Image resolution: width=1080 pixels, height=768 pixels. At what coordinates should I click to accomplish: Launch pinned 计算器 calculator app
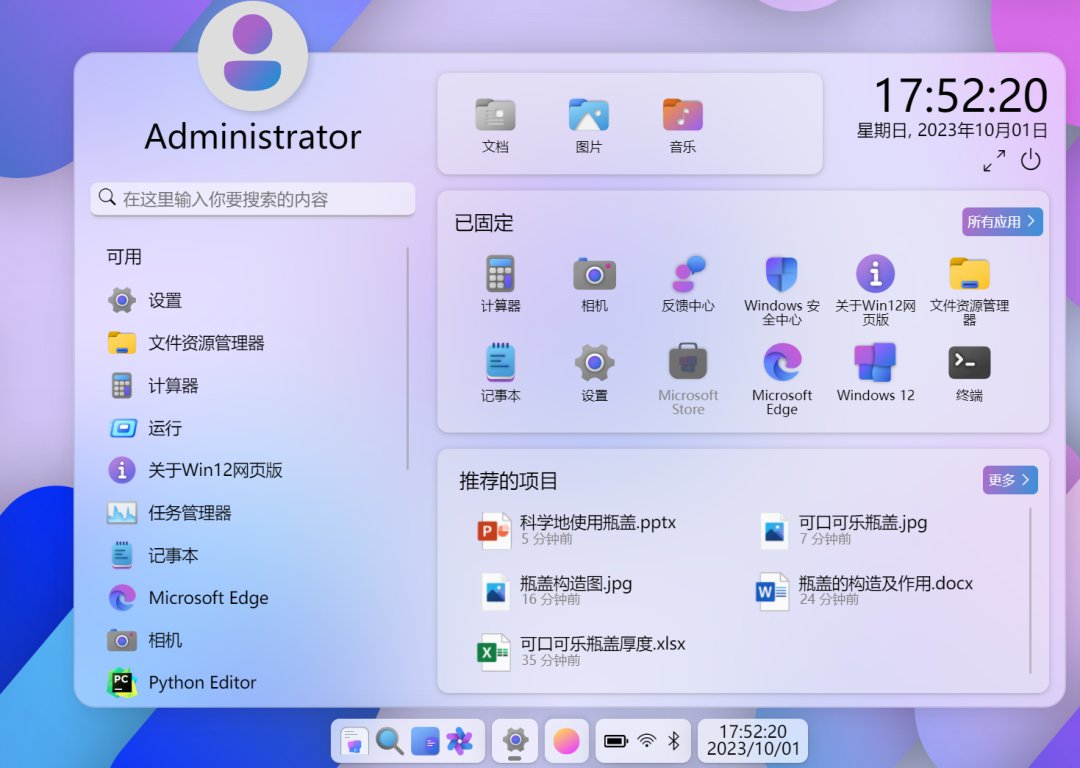pyautogui.click(x=500, y=284)
